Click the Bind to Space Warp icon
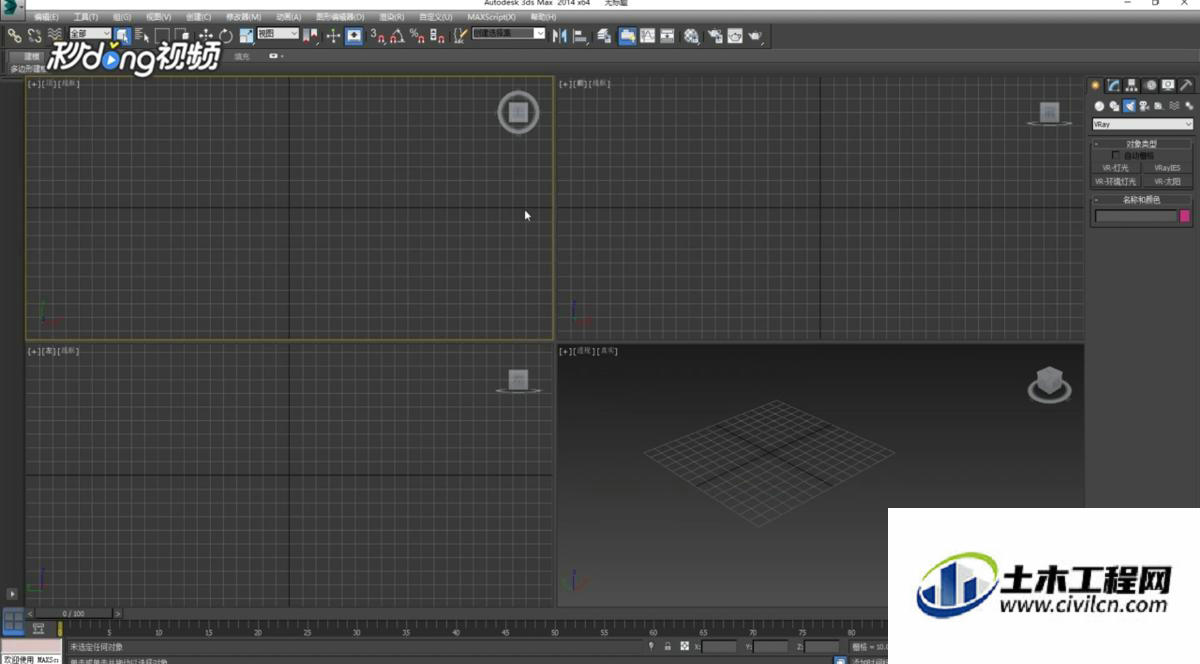The height and width of the screenshot is (664, 1200). tap(55, 35)
